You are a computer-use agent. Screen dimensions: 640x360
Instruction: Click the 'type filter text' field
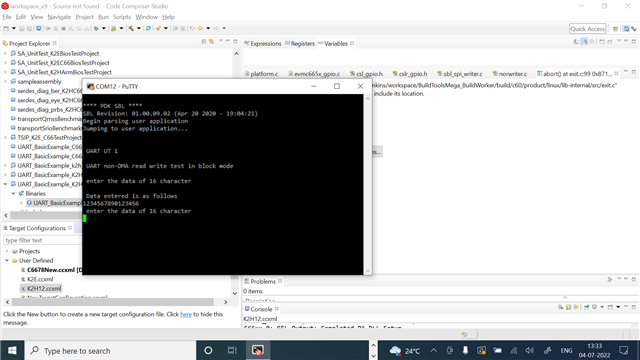point(42,240)
